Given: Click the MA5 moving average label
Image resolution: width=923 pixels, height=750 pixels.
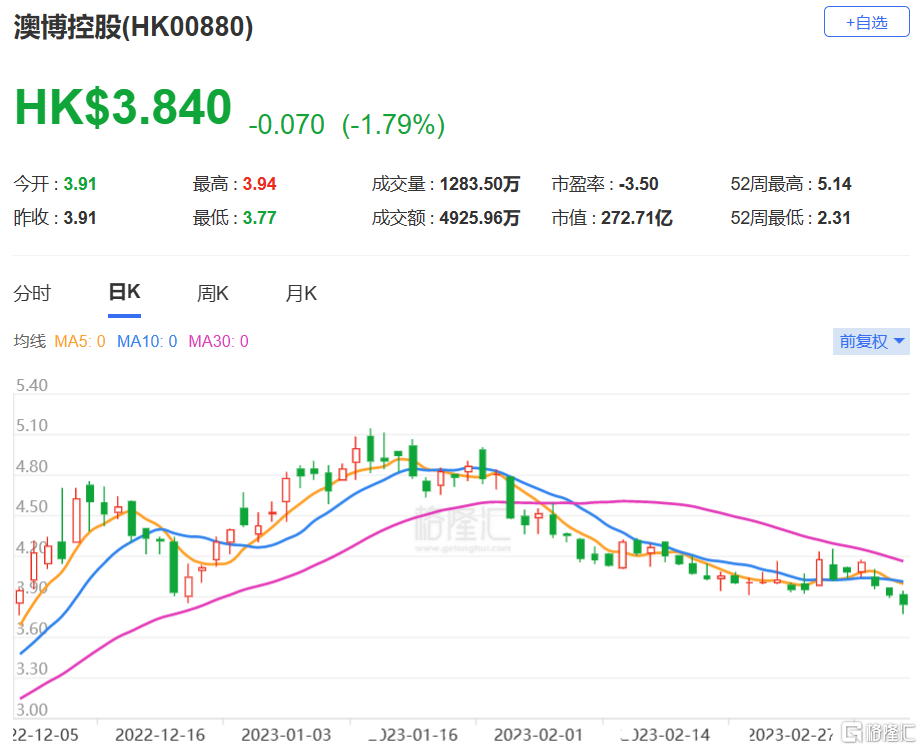Looking at the screenshot, I should (79, 341).
